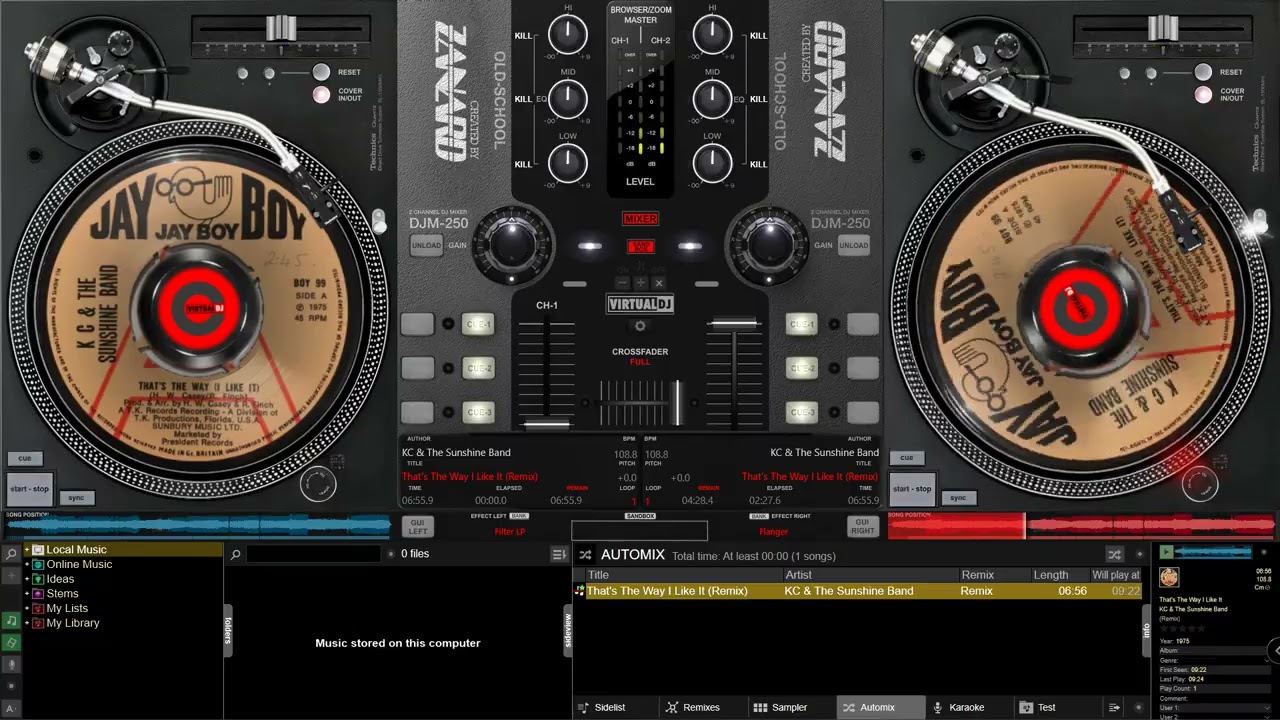
Task: Expand the My Library tree node
Action: pos(27,623)
